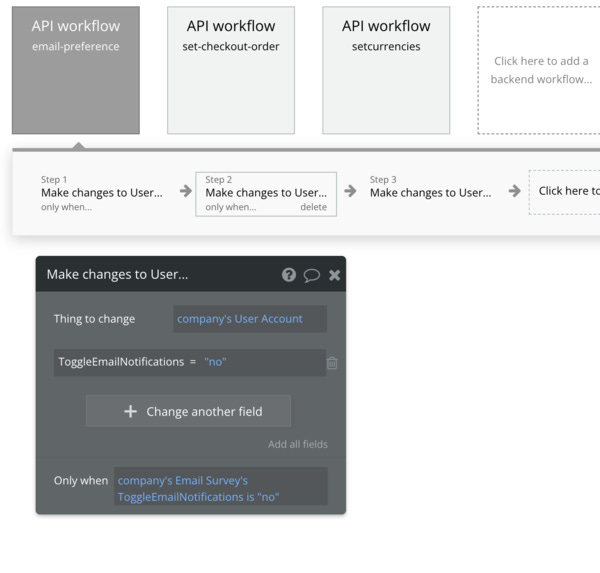Click Change another field button

click(x=189, y=411)
